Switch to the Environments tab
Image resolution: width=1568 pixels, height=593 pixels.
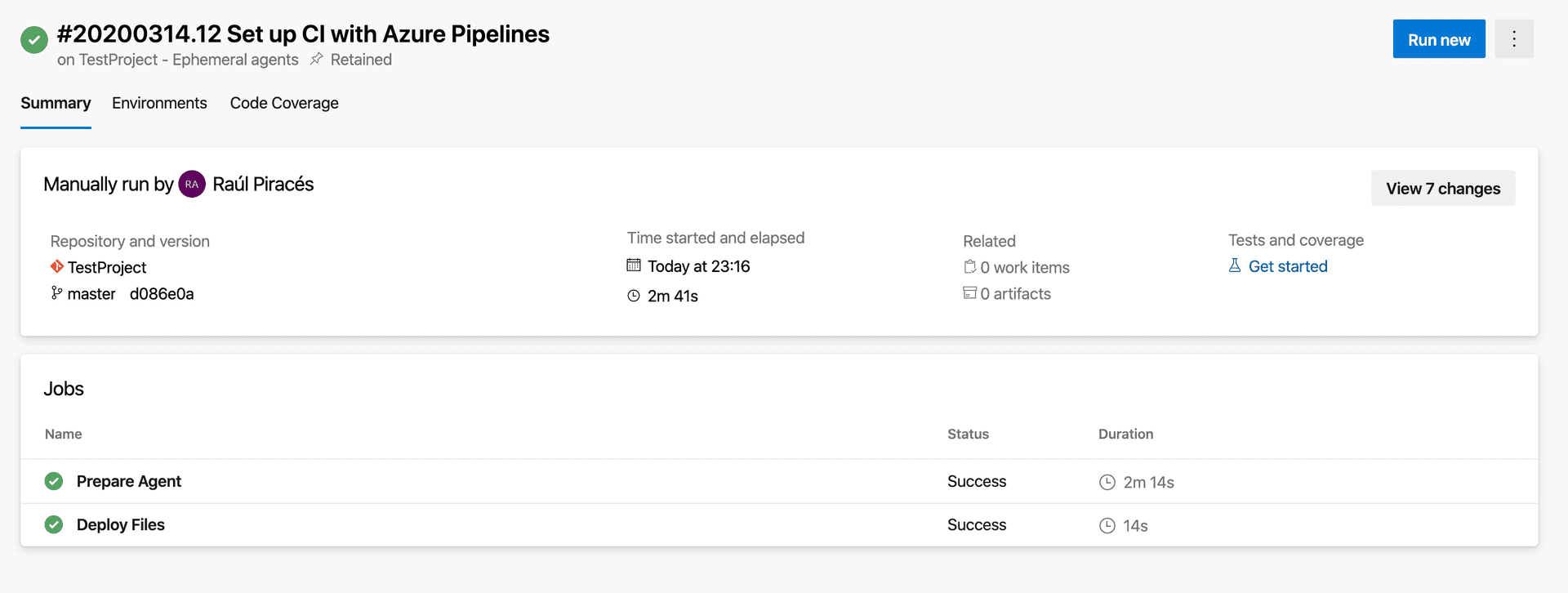[x=159, y=103]
